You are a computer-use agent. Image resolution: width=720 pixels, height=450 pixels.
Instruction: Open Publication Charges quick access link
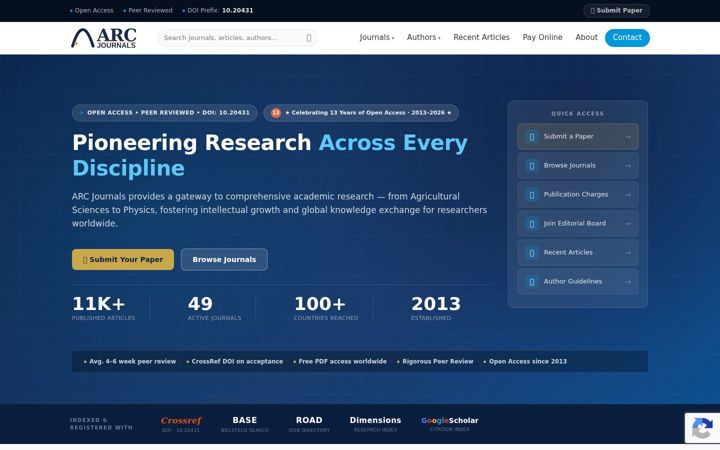(578, 195)
